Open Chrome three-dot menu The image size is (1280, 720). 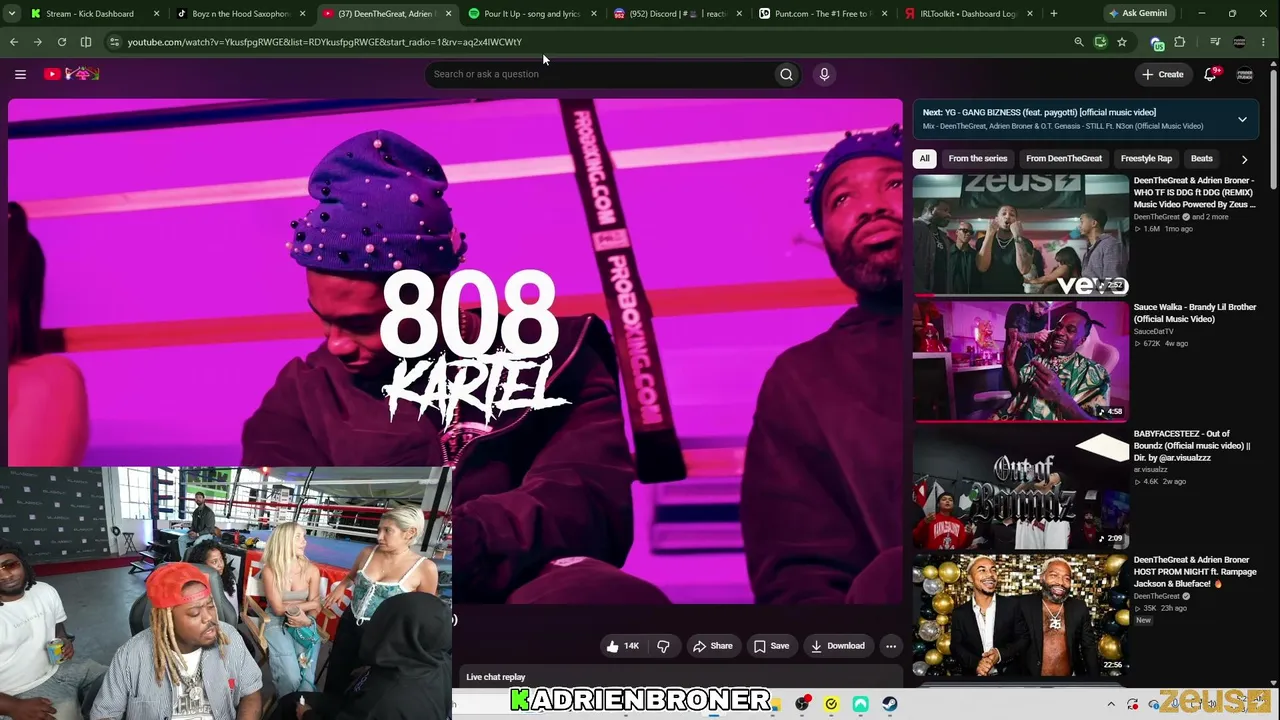1265,42
